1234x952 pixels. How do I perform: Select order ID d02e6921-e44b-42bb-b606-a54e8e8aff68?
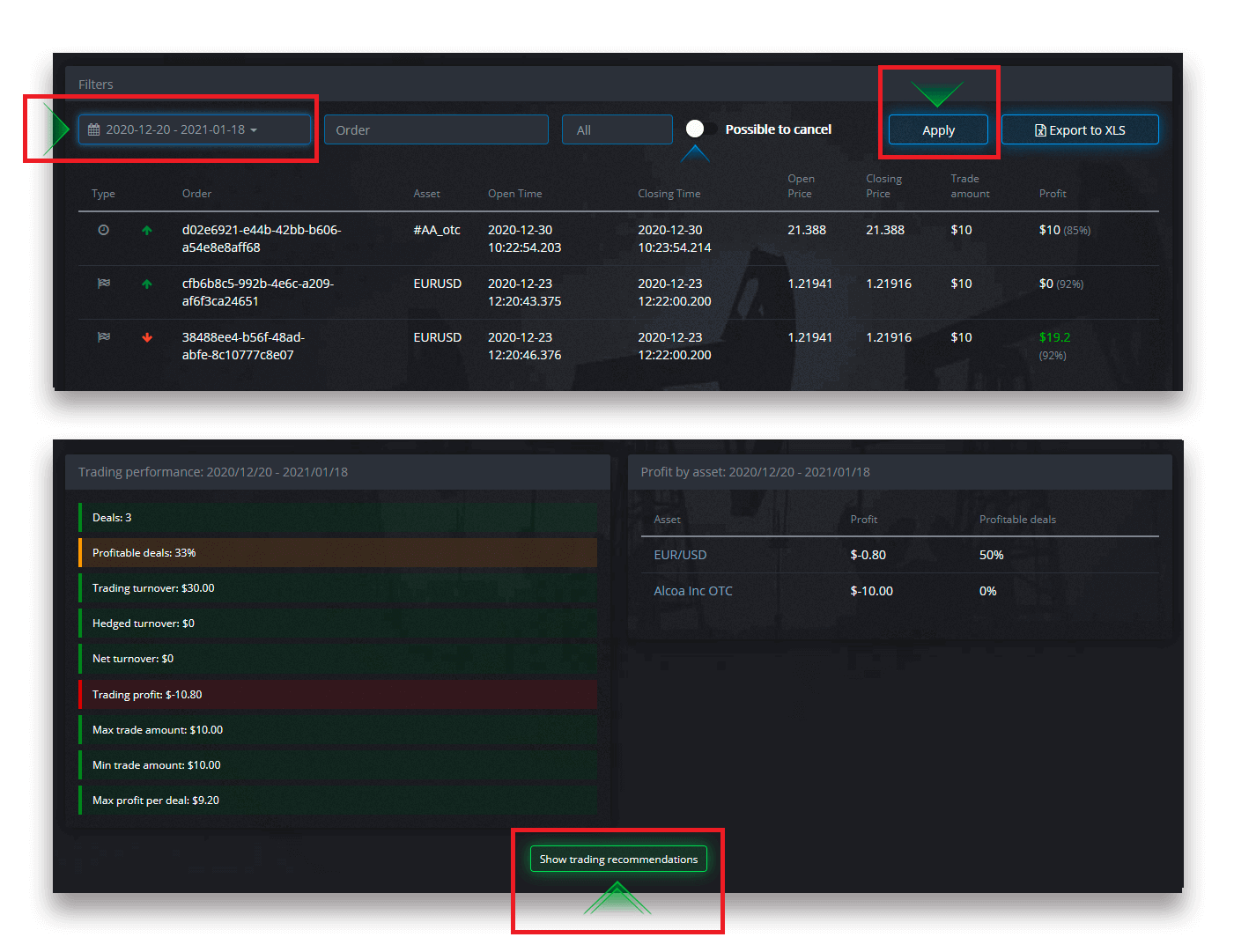coord(262,239)
